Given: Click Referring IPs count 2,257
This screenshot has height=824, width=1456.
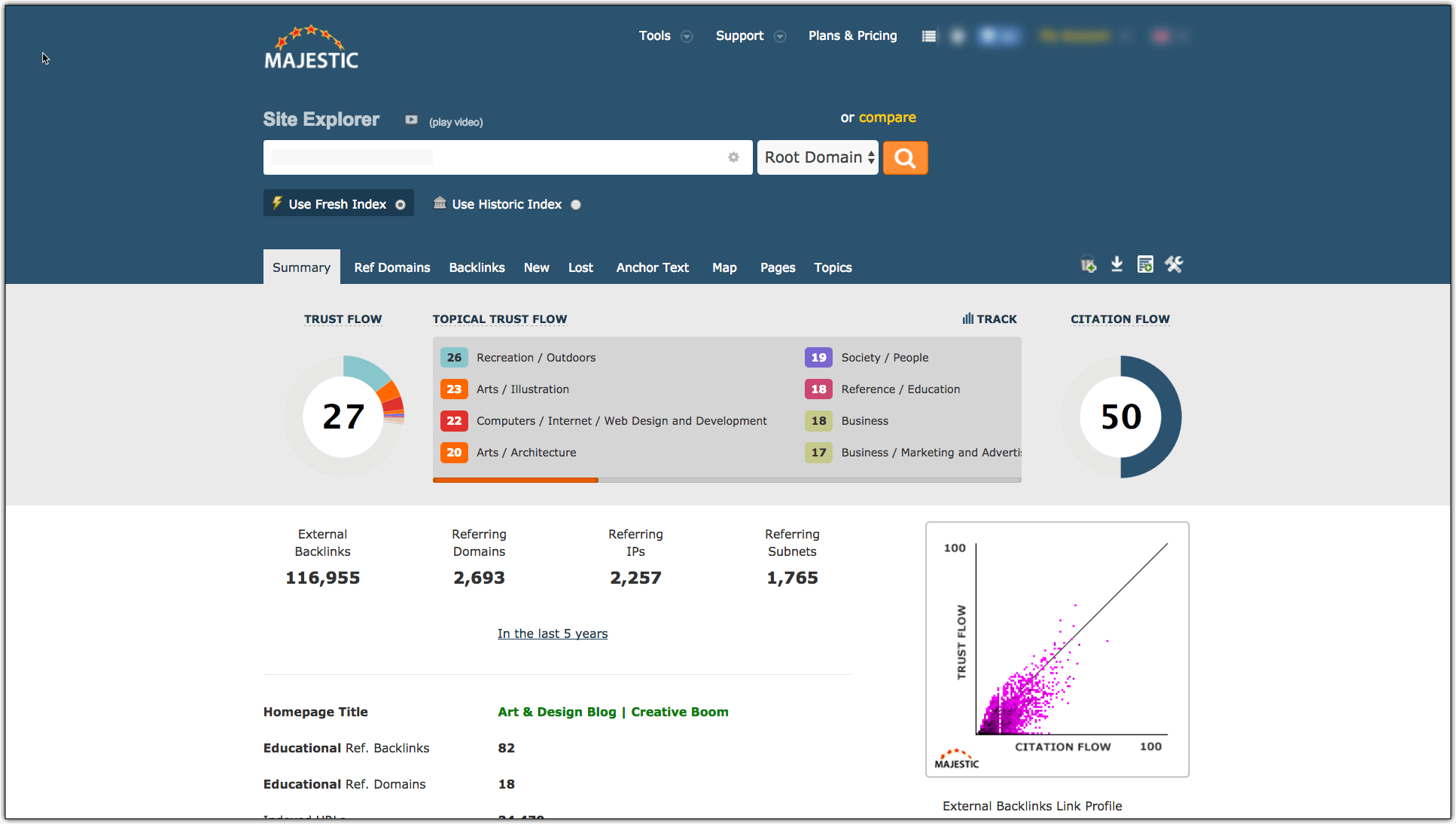Looking at the screenshot, I should point(636,578).
